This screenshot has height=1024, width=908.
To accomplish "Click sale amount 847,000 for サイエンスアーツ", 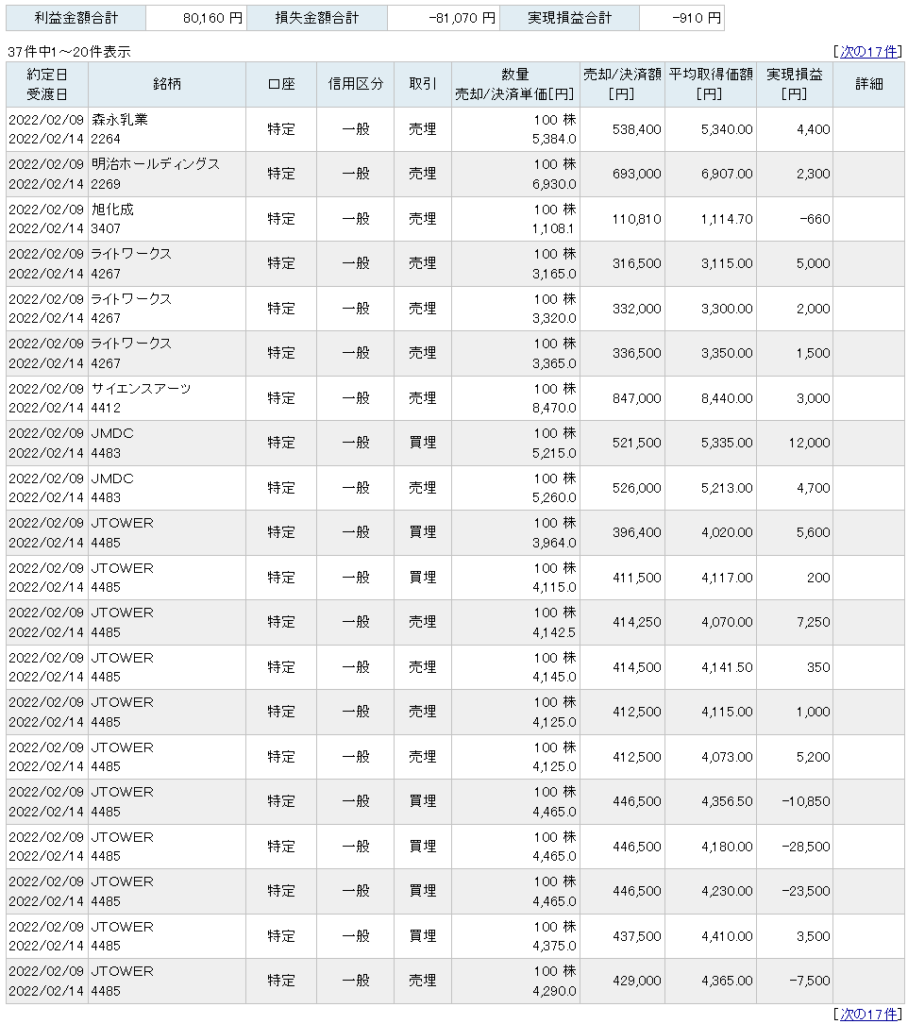I will (636, 398).
